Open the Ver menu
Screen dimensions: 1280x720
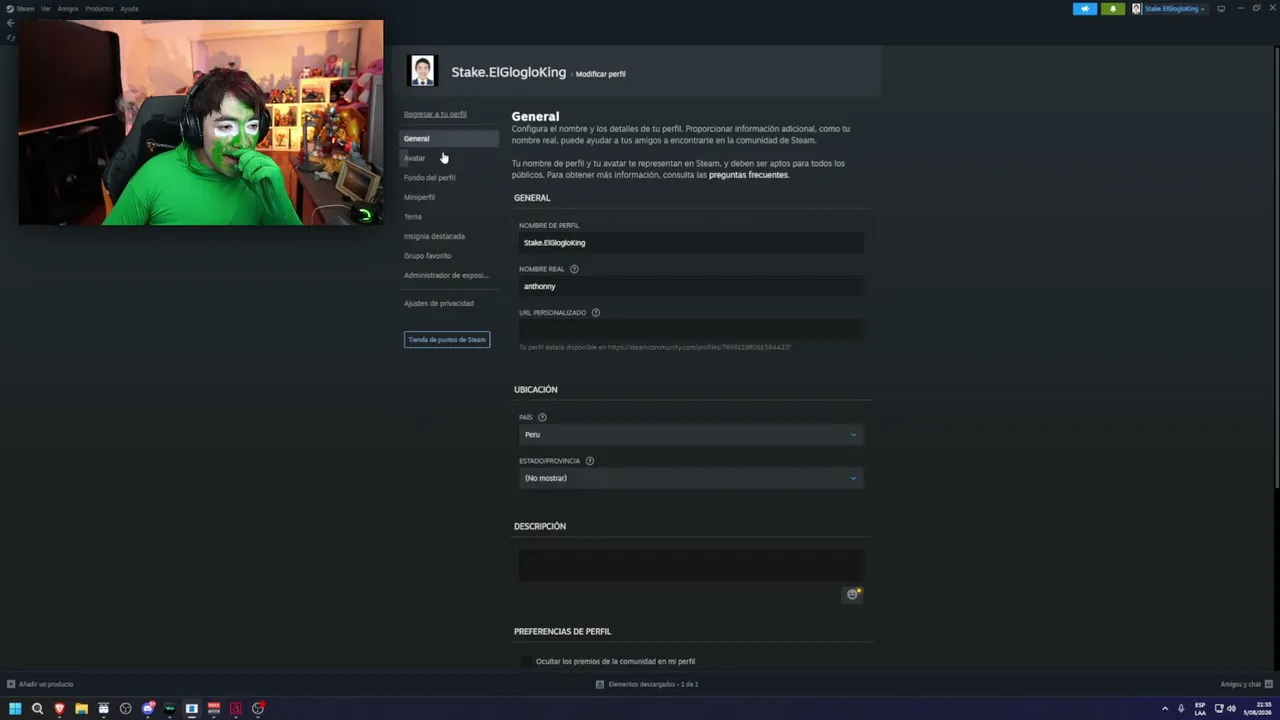(x=46, y=9)
